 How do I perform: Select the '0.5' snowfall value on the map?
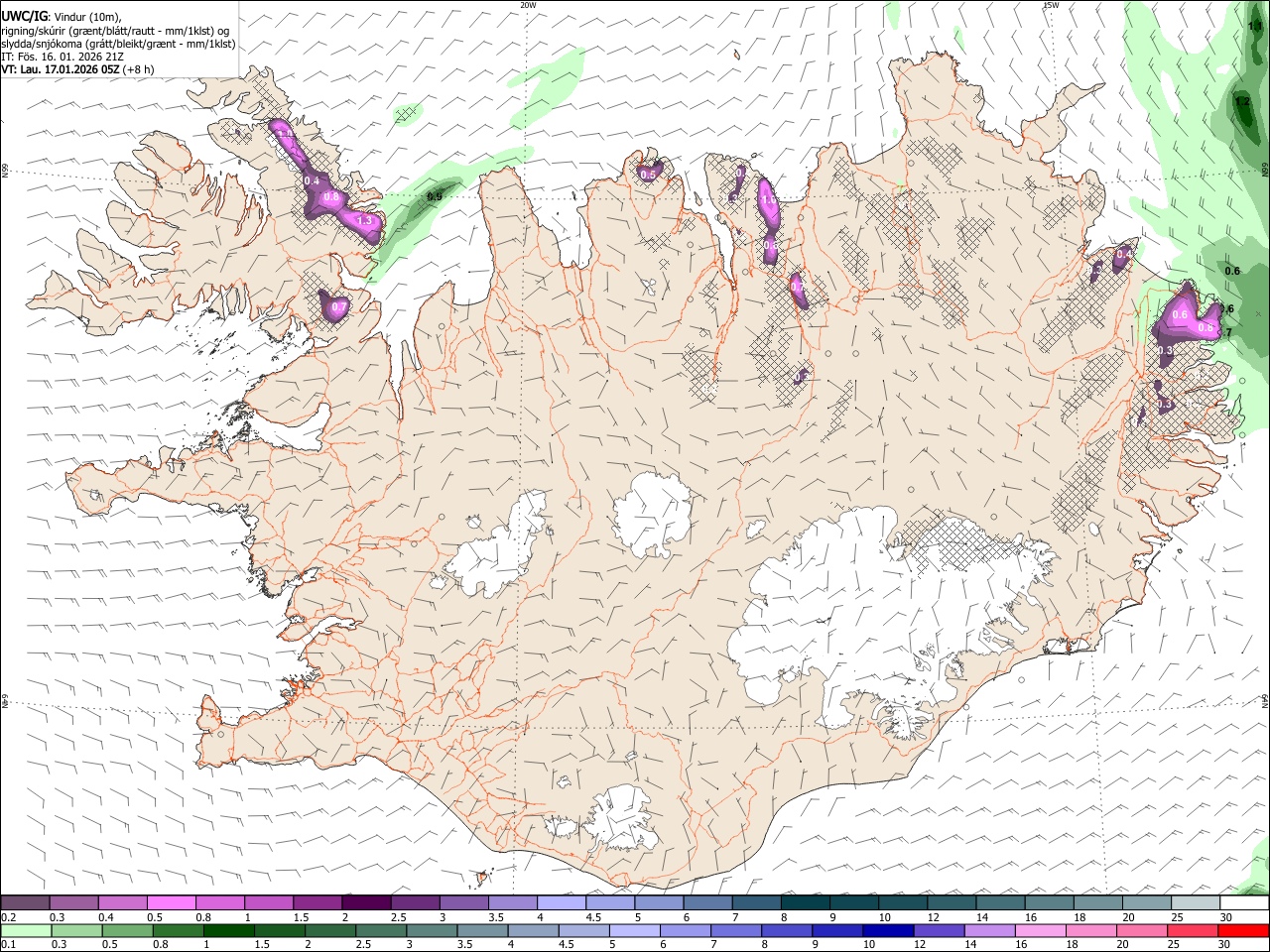(648, 175)
